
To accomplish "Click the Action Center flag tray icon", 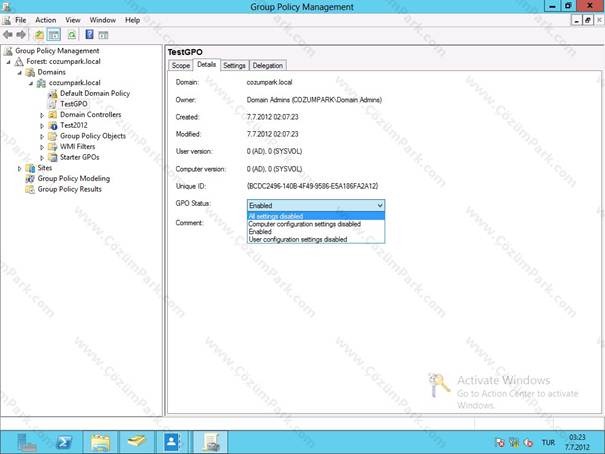I will pos(500,443).
